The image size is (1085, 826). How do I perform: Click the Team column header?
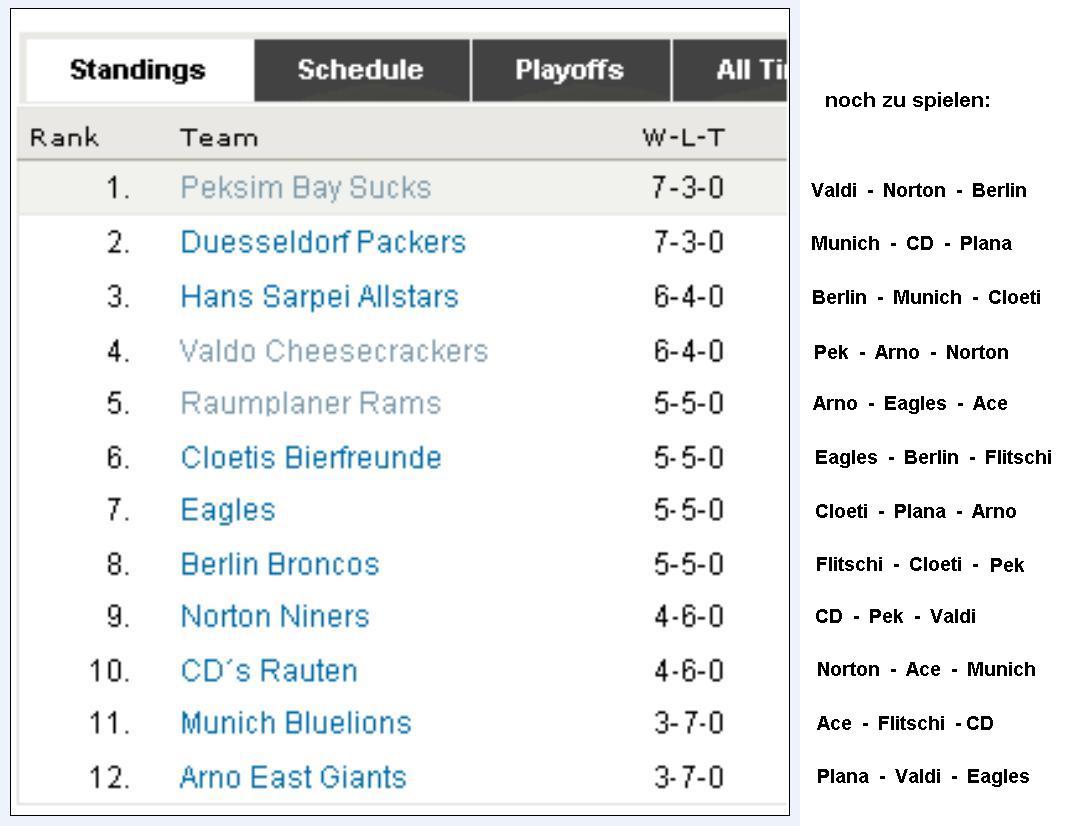(218, 138)
